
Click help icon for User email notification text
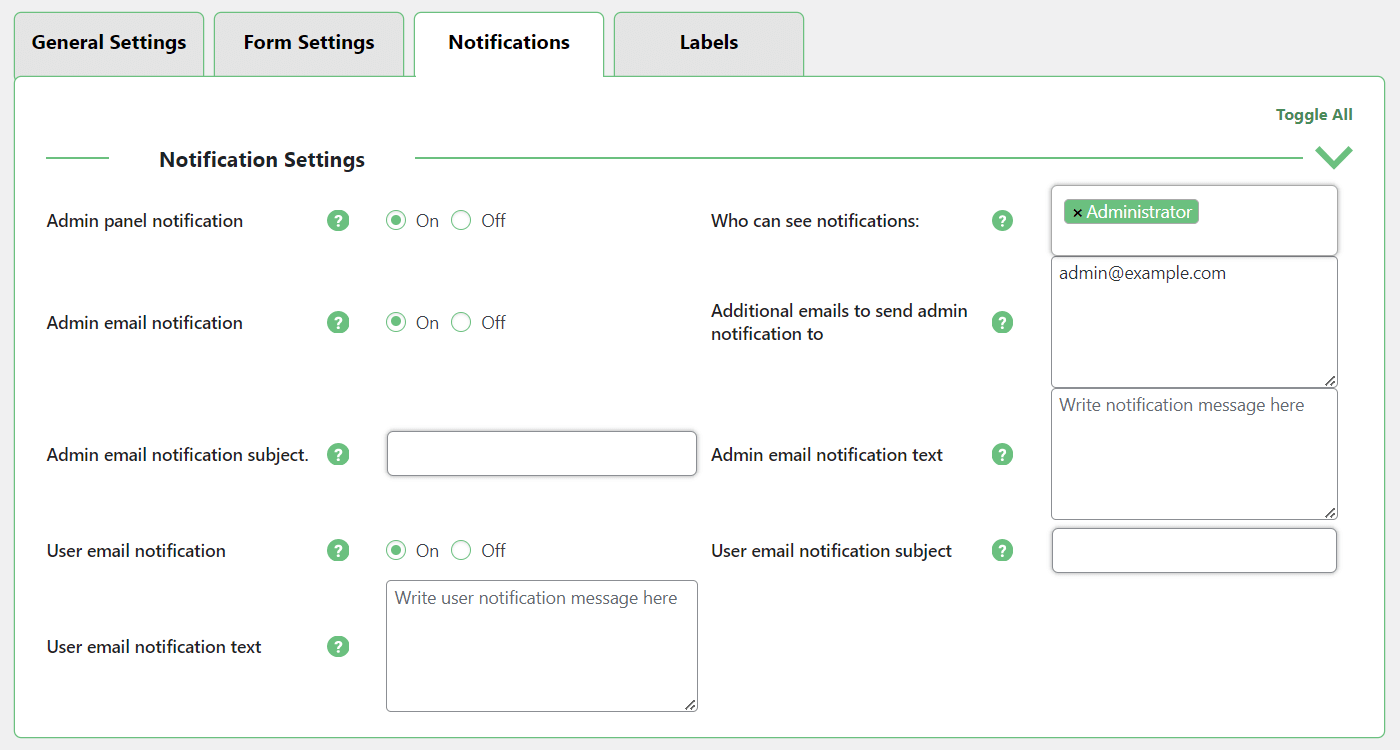pyautogui.click(x=338, y=647)
